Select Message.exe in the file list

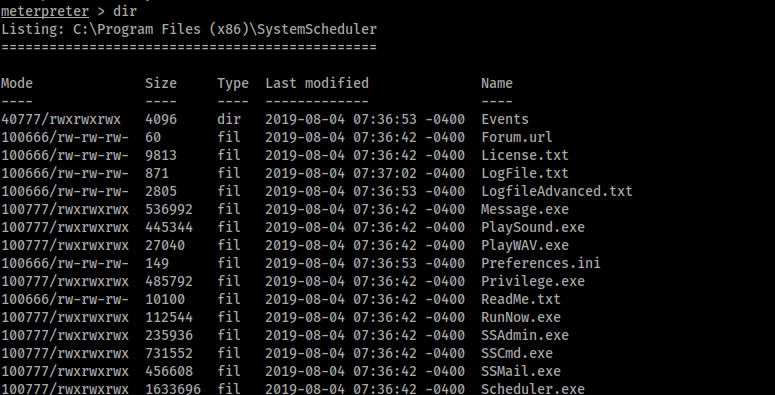525,209
